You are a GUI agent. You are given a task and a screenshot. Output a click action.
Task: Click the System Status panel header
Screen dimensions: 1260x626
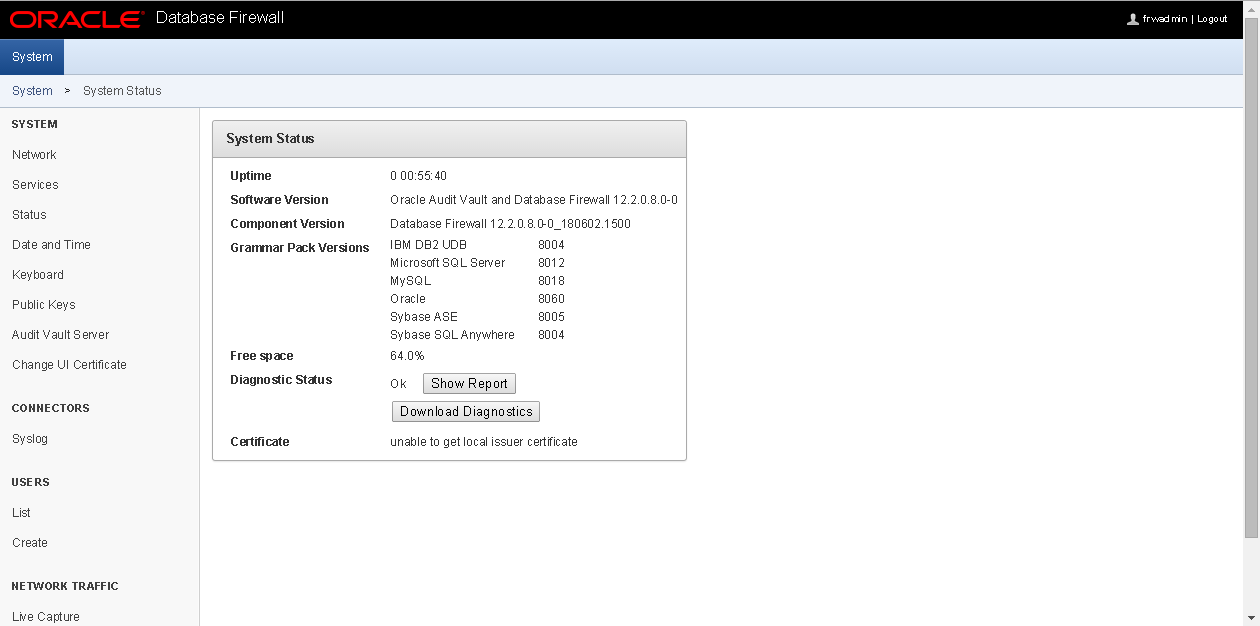[449, 139]
